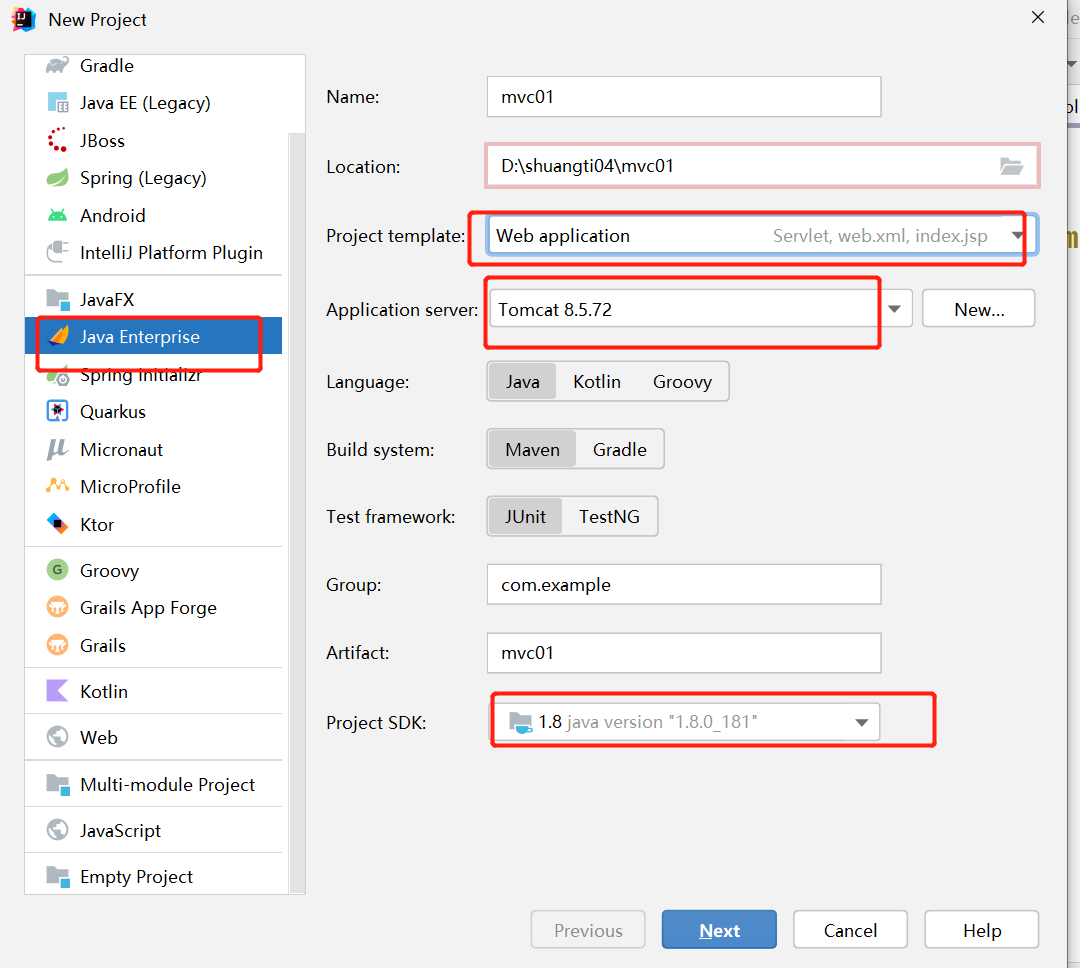Click the Micronaut mu icon
The image size is (1080, 968).
tap(58, 450)
